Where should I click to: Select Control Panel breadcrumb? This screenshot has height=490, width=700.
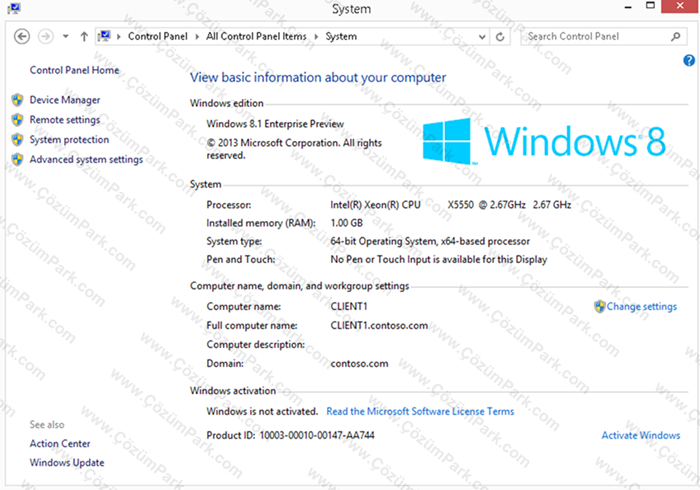tap(158, 36)
